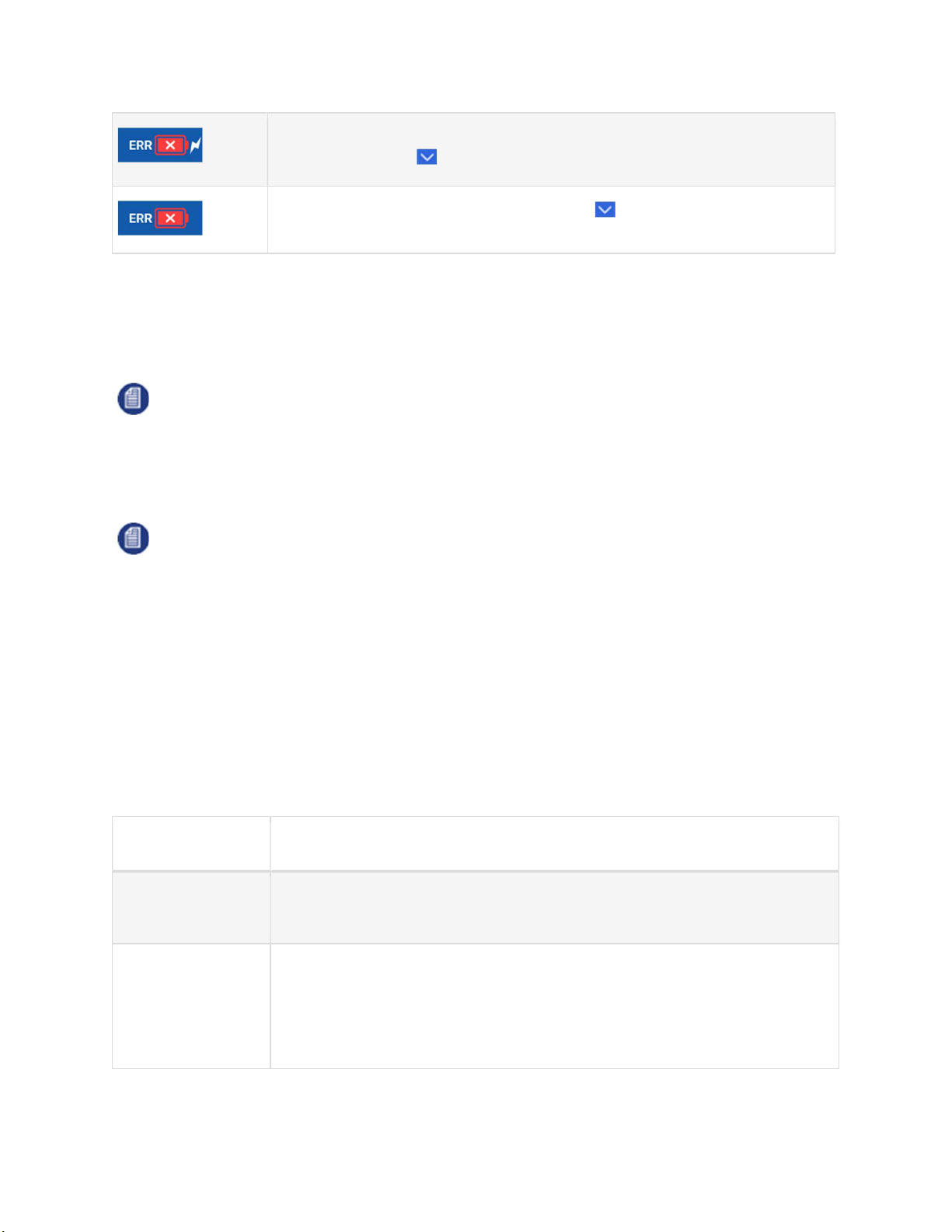The width and height of the screenshot is (952, 1232).
Task: Select the tallest left cell in bottom table
Action: 191,1006
